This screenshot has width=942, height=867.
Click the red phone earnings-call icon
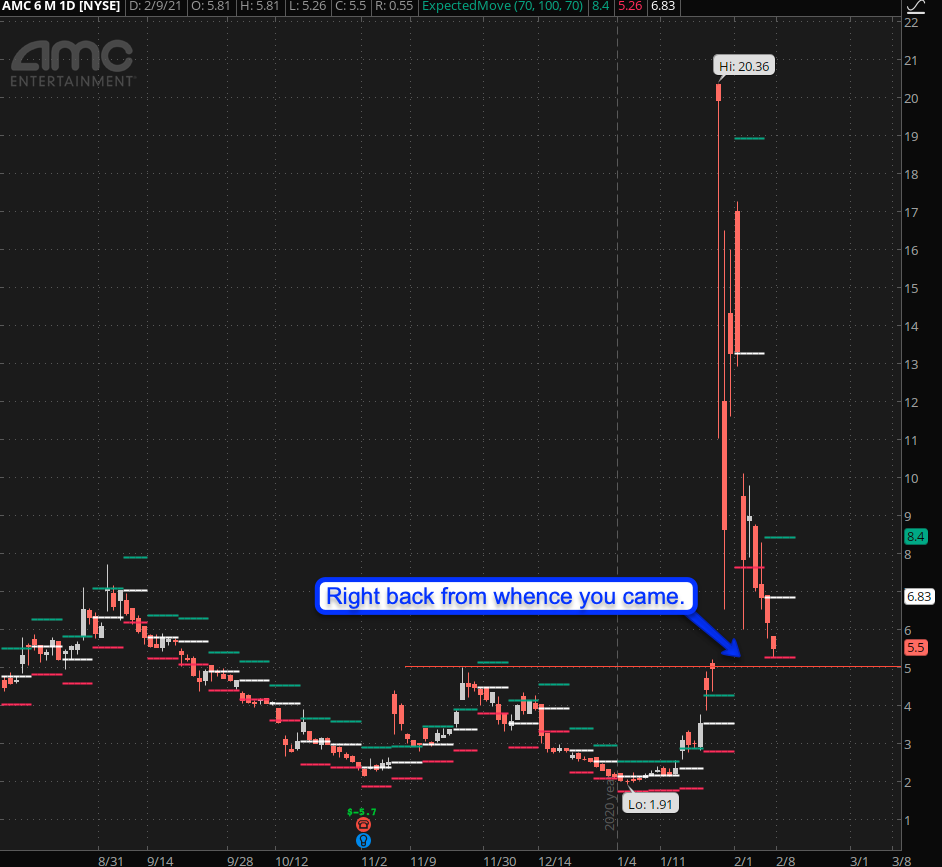click(363, 824)
